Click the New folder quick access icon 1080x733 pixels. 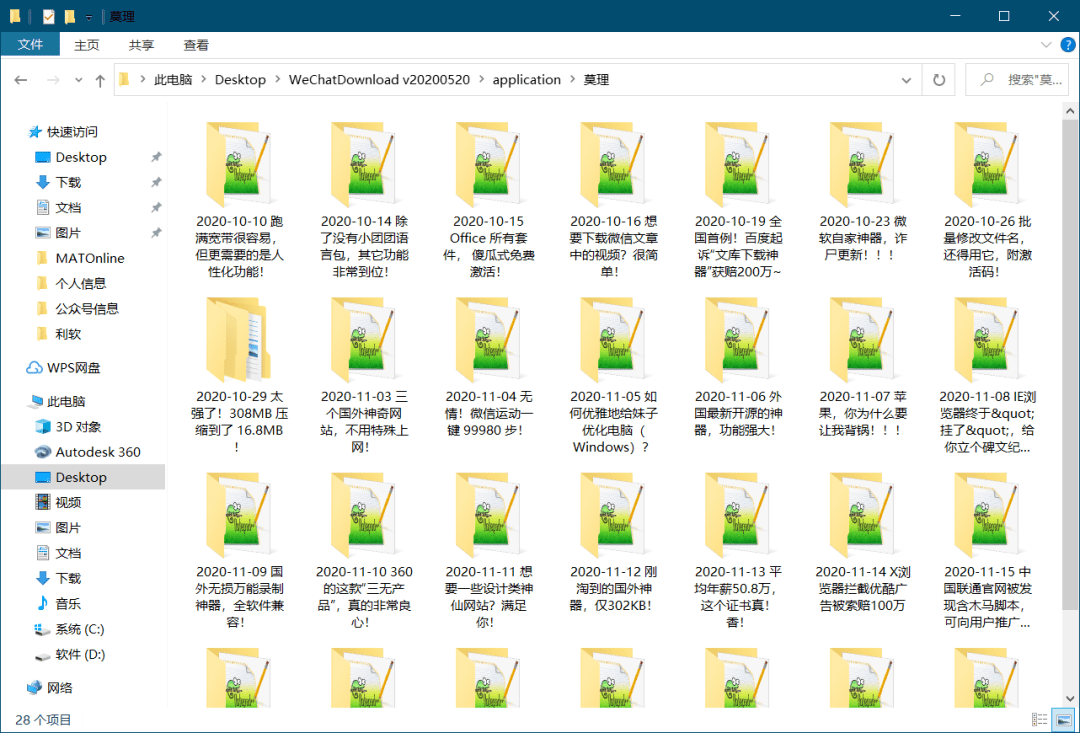[70, 16]
